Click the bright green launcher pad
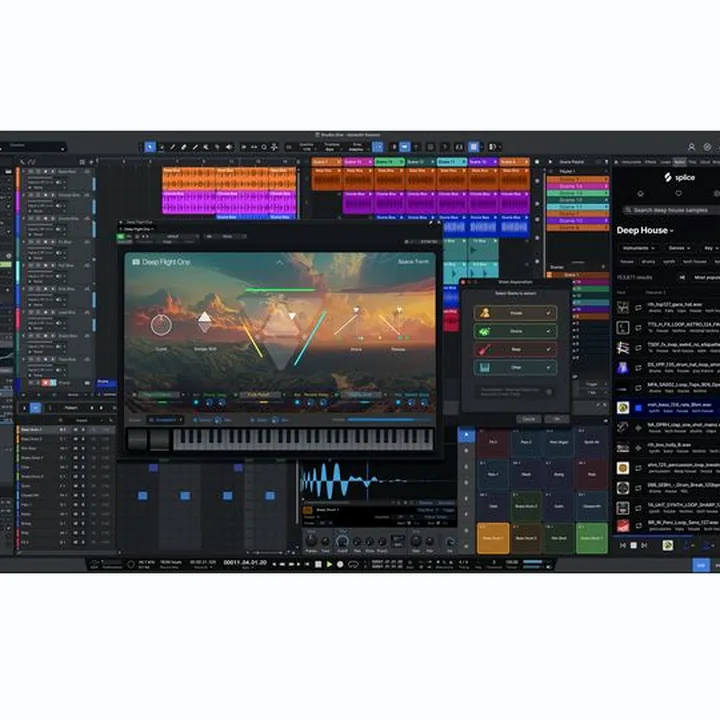720x720 pixels. (591, 538)
